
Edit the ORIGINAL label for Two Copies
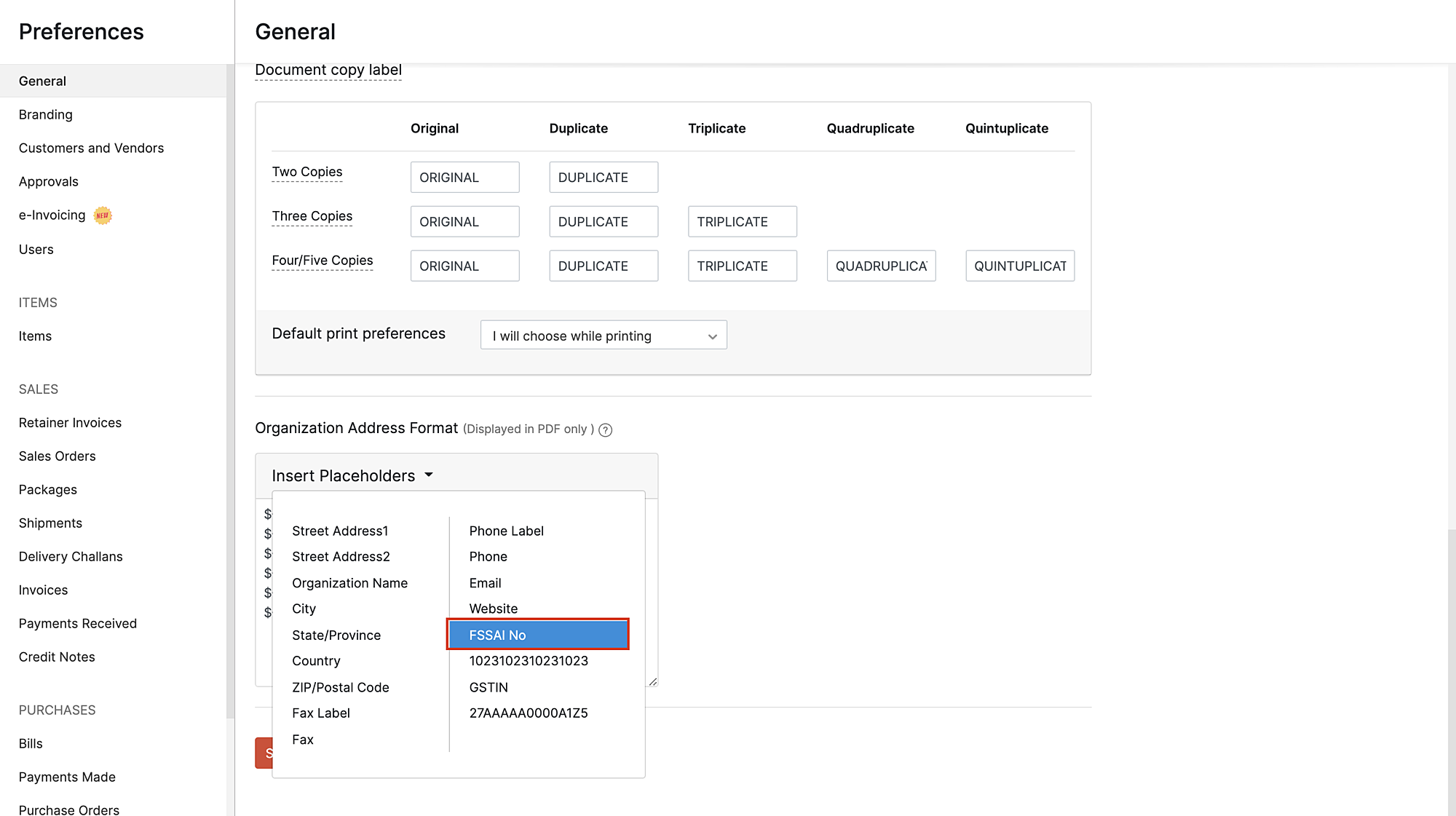click(x=464, y=177)
